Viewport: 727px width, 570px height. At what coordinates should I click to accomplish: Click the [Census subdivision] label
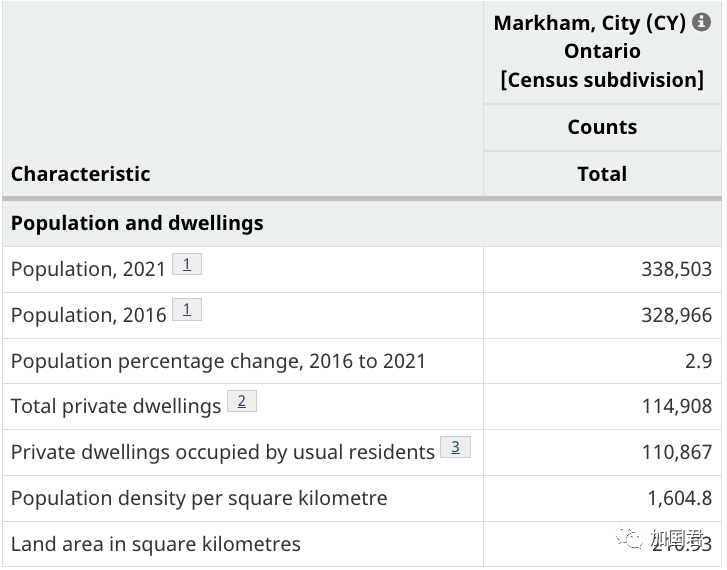(602, 80)
